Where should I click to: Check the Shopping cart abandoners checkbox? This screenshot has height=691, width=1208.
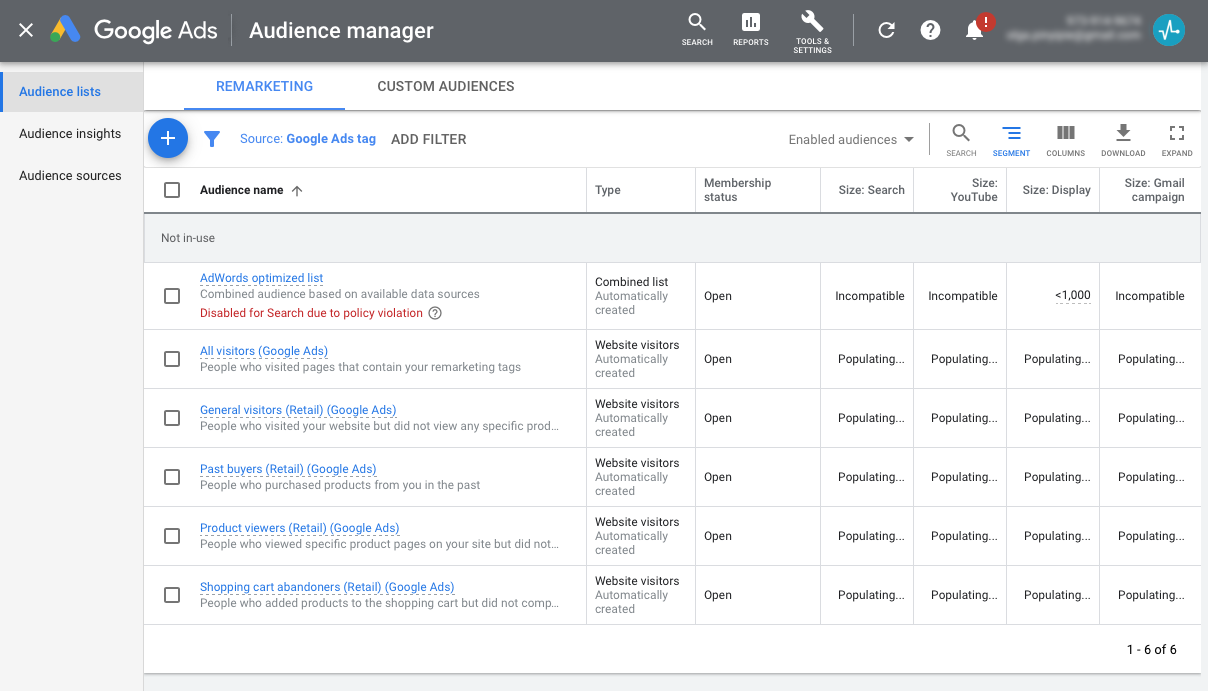(x=172, y=595)
